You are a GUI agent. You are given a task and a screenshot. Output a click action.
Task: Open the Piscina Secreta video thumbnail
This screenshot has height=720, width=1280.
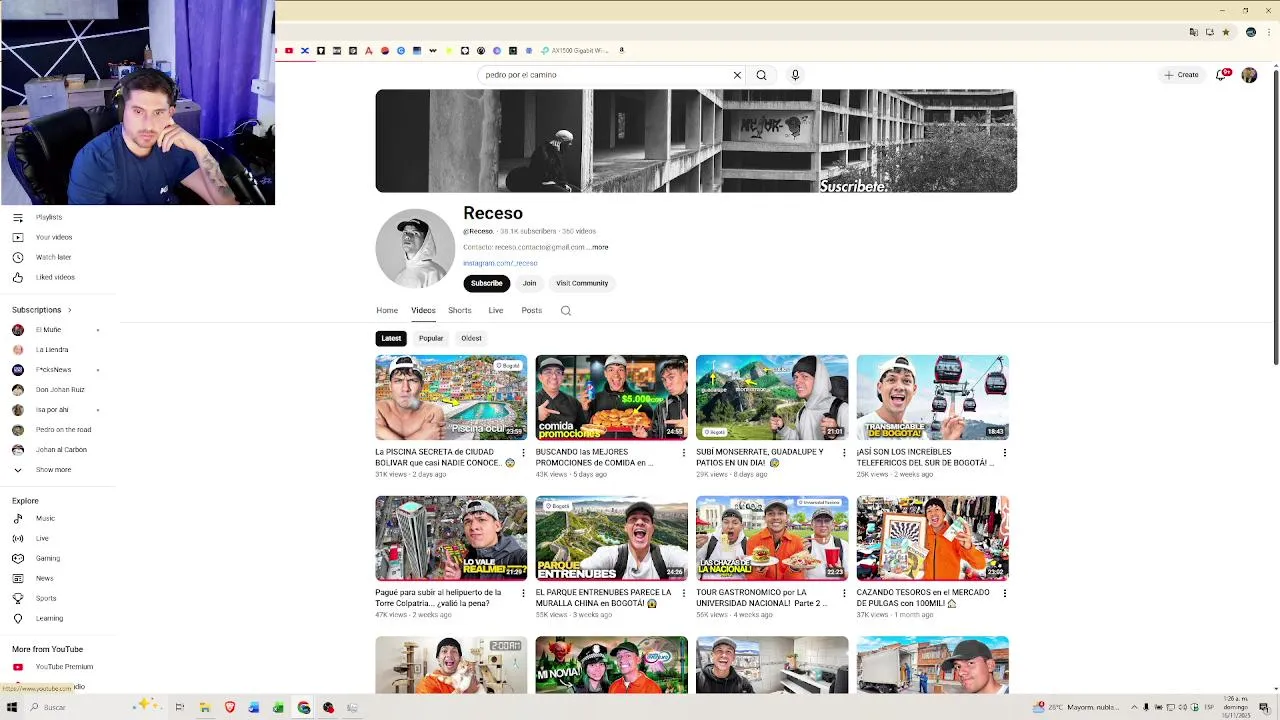click(451, 397)
